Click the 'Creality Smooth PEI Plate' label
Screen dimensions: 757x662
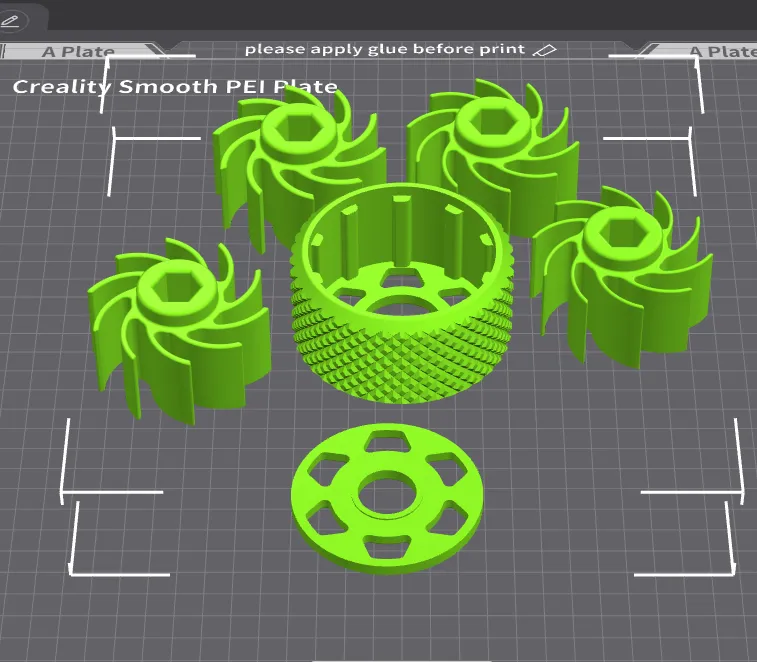[x=175, y=87]
